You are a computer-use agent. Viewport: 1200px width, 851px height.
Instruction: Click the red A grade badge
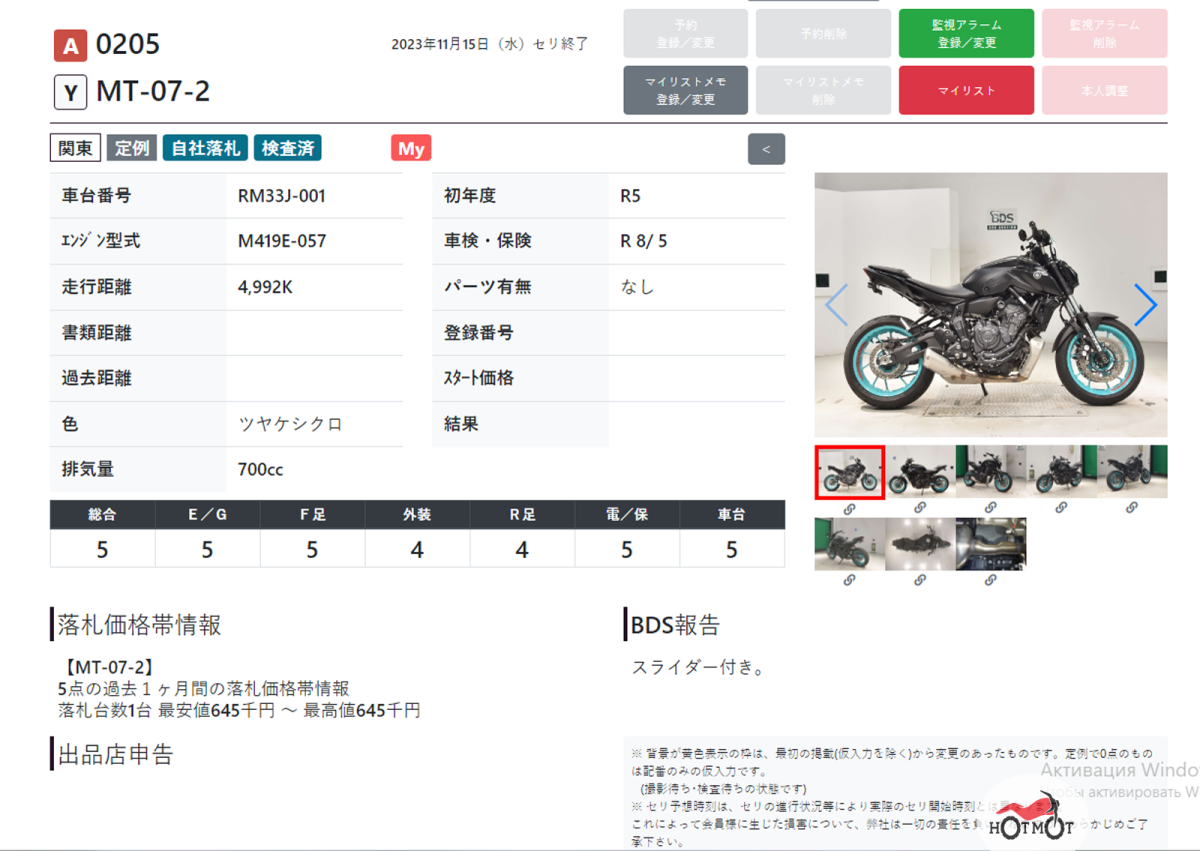pos(70,46)
